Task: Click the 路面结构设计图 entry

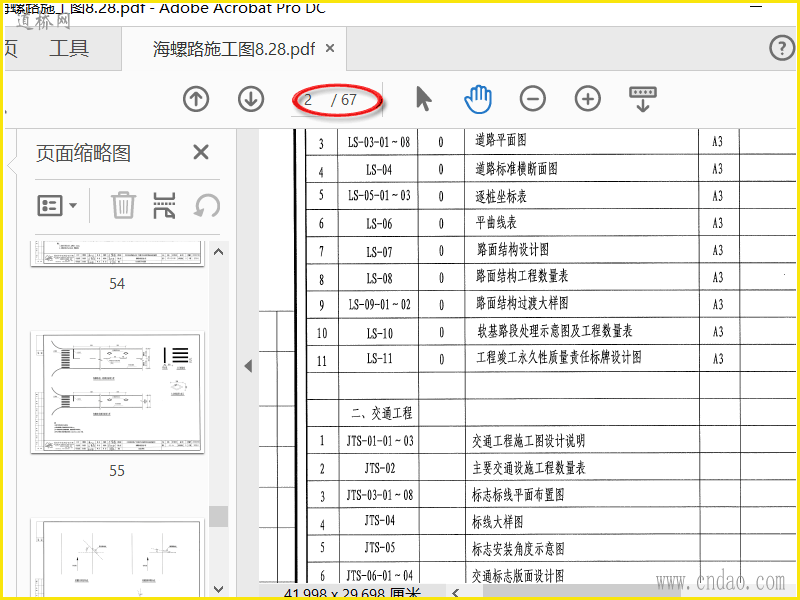Action: coord(513,249)
